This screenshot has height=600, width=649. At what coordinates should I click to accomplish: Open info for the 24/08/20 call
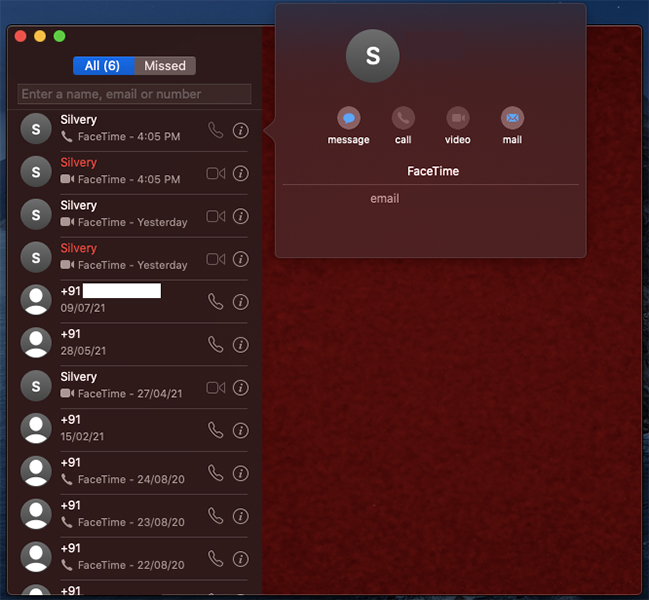tap(240, 473)
